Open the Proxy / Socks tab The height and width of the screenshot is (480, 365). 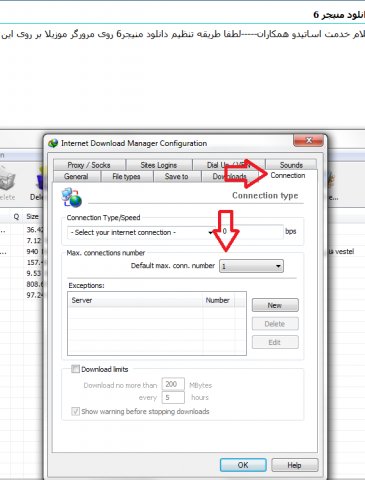point(89,165)
